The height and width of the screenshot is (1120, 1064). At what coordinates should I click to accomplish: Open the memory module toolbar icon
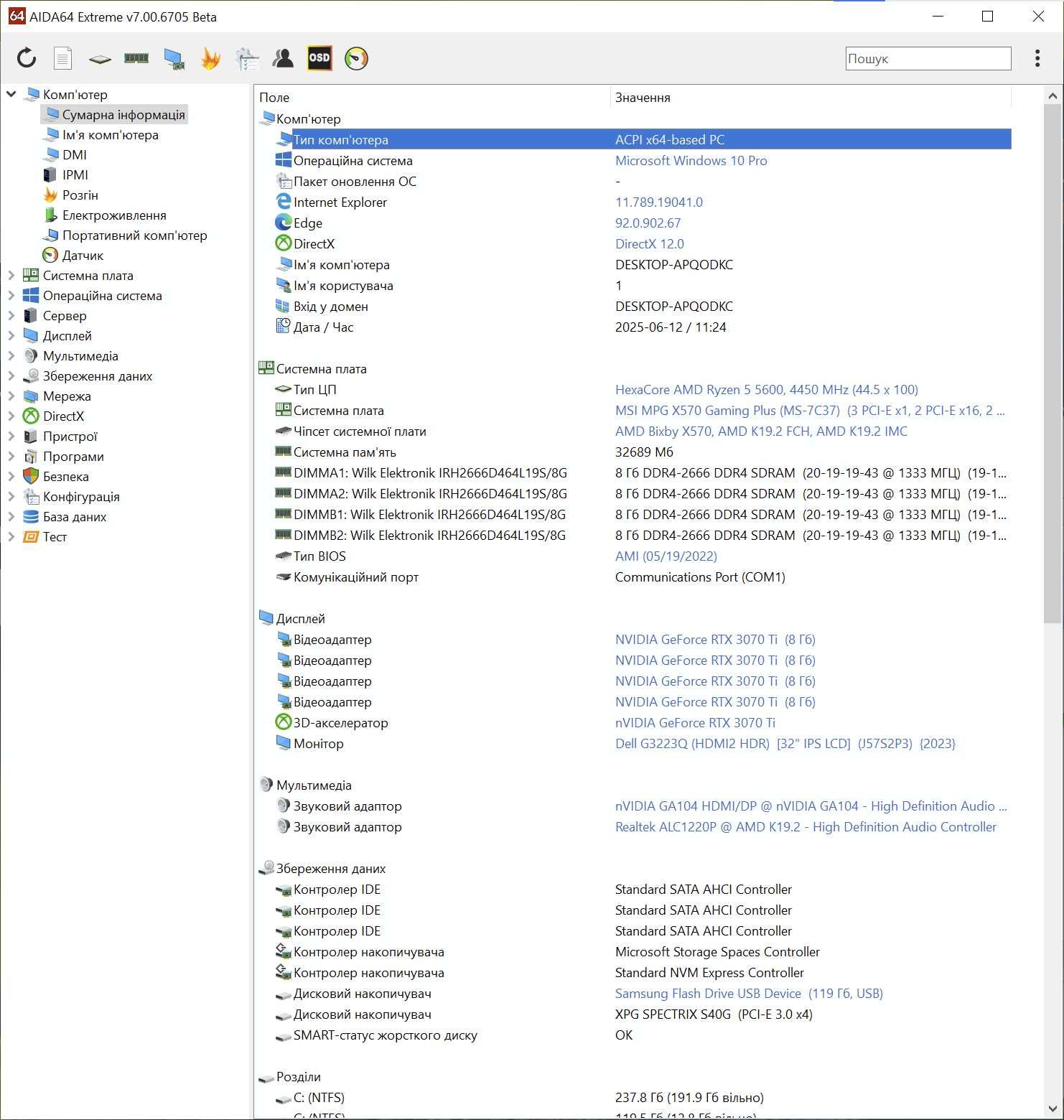pos(136,58)
